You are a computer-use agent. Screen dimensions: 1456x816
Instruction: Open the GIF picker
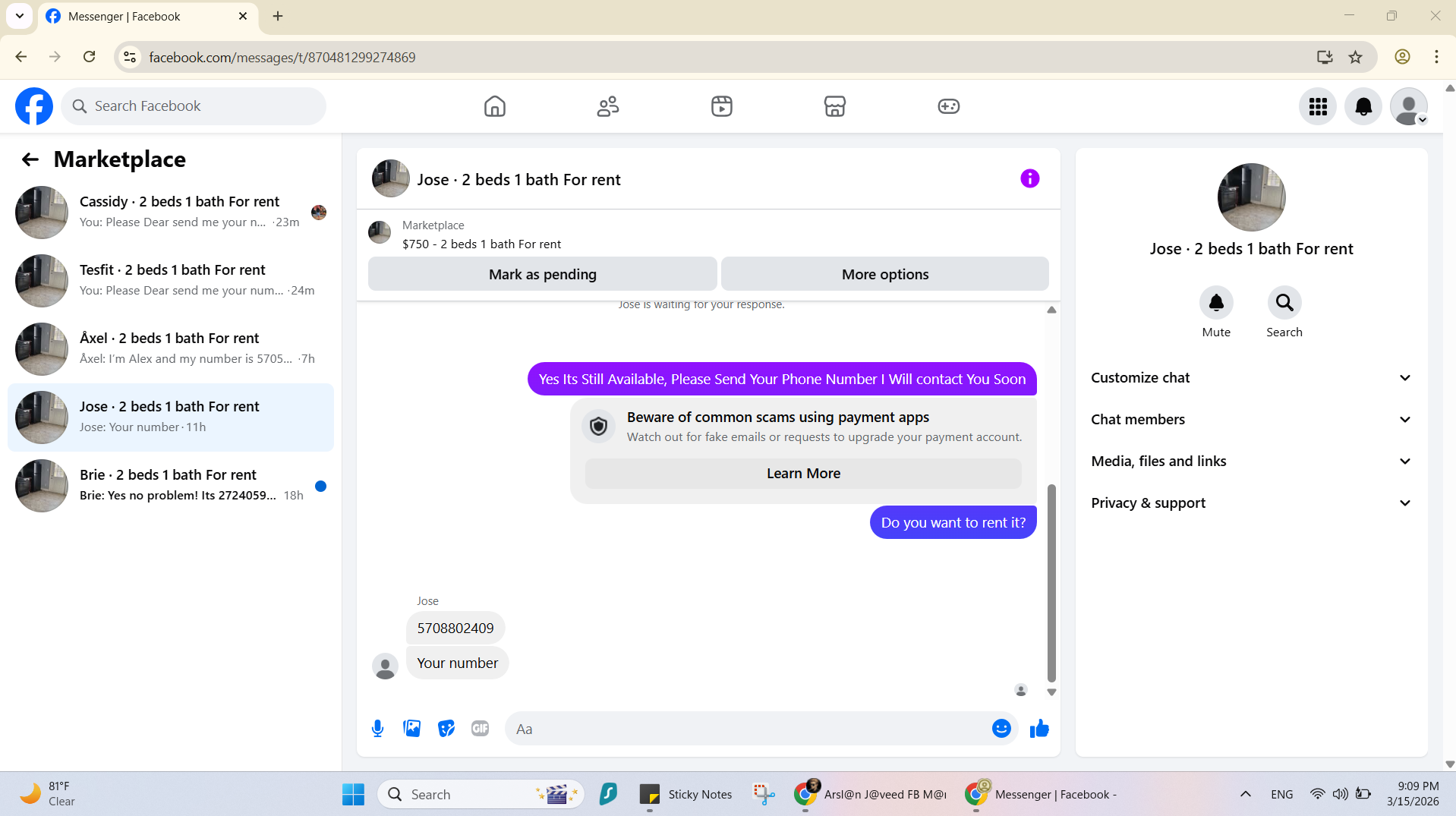coord(480,729)
